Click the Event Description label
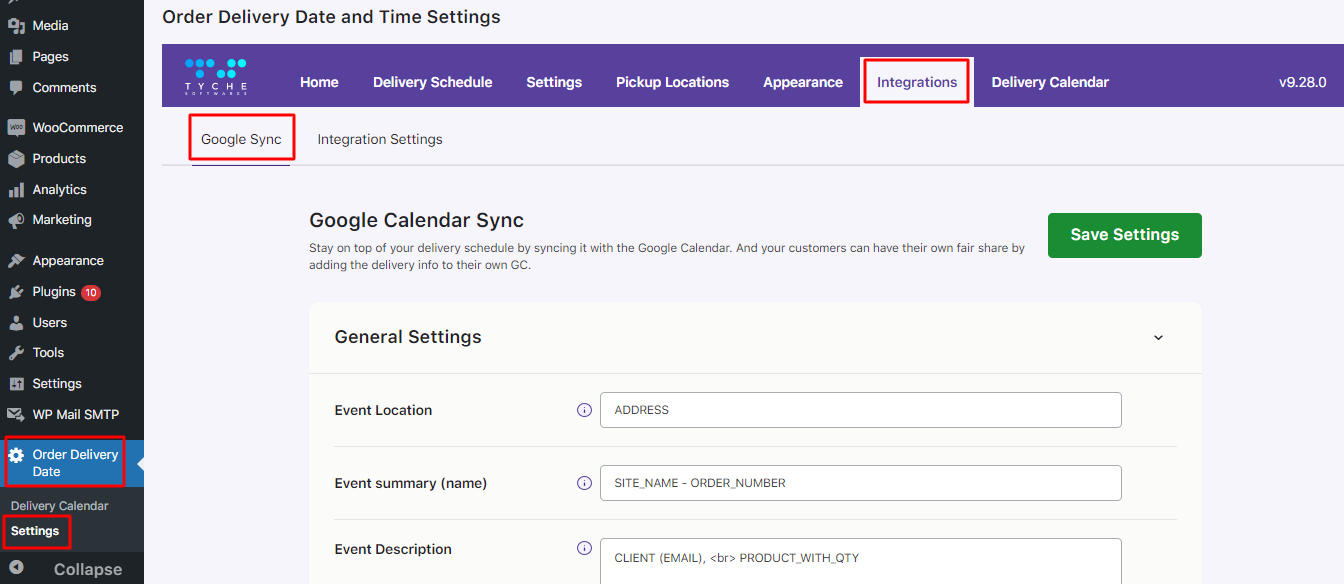1344x584 pixels. 393,549
